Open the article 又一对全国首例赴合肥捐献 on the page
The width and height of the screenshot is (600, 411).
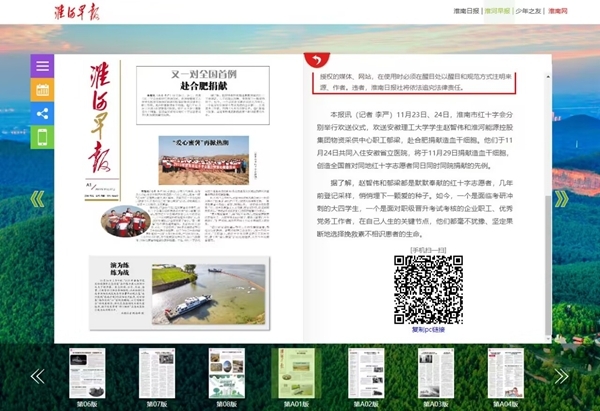203,95
